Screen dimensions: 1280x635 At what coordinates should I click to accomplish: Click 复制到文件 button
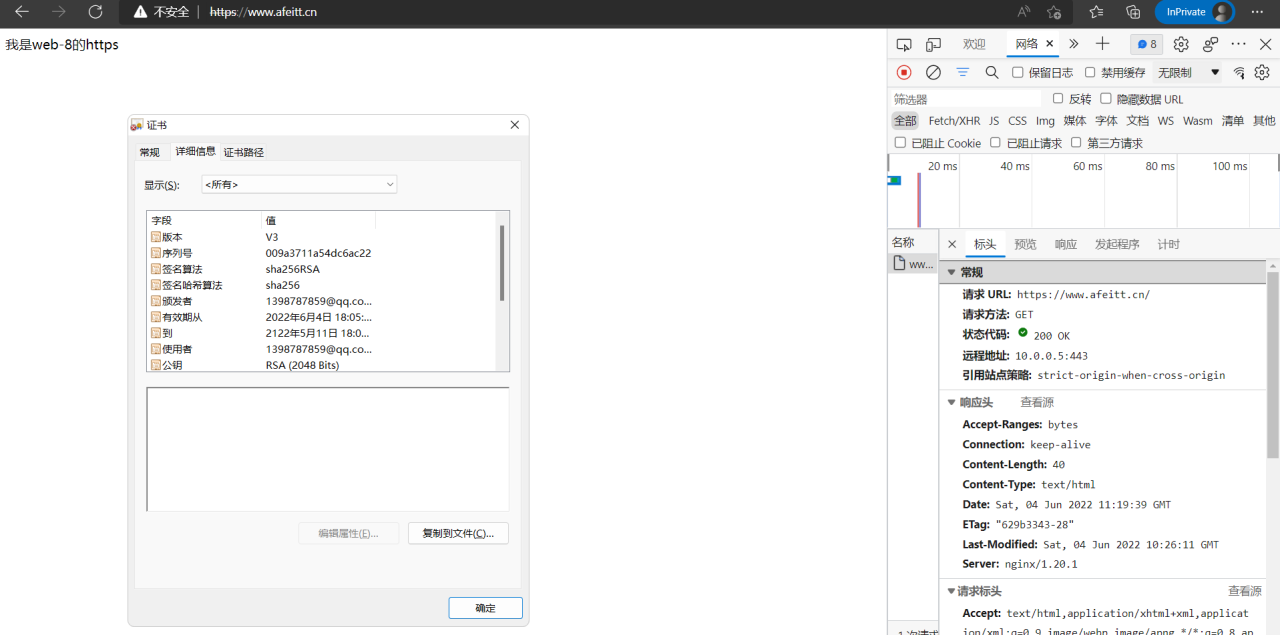pyautogui.click(x=458, y=533)
